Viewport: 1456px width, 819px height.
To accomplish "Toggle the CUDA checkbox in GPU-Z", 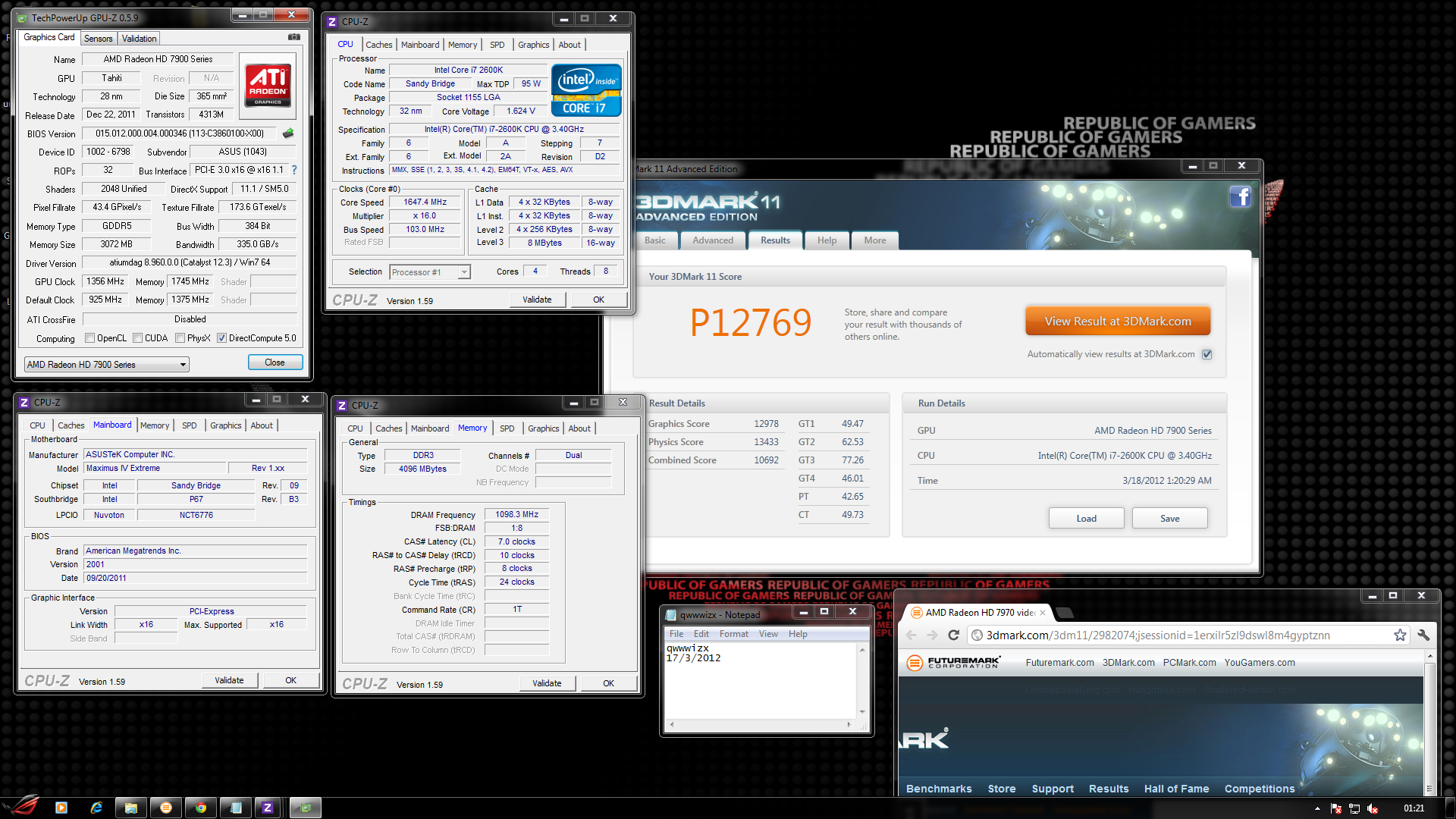I will tap(138, 338).
